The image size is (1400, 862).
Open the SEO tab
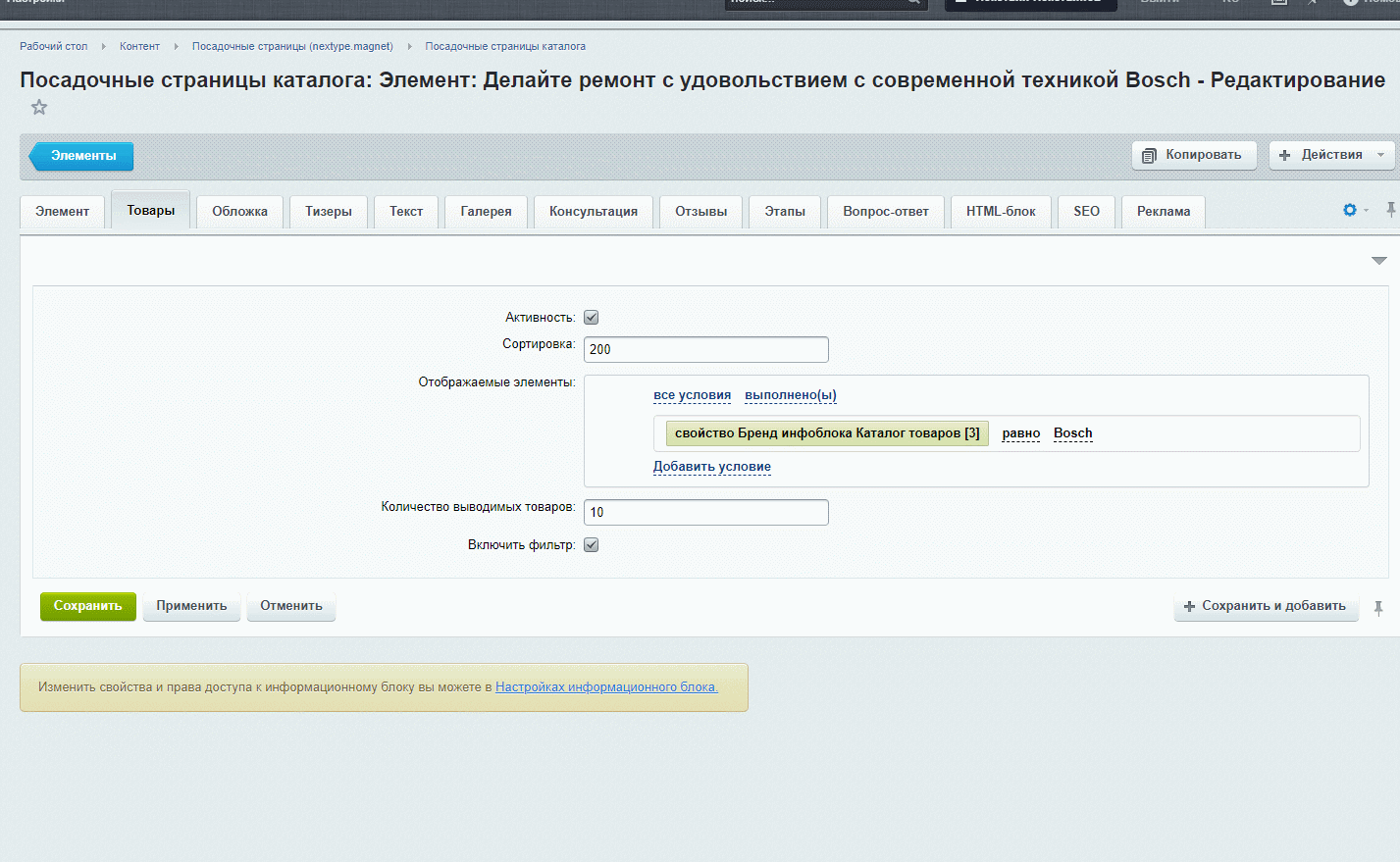tap(1086, 212)
